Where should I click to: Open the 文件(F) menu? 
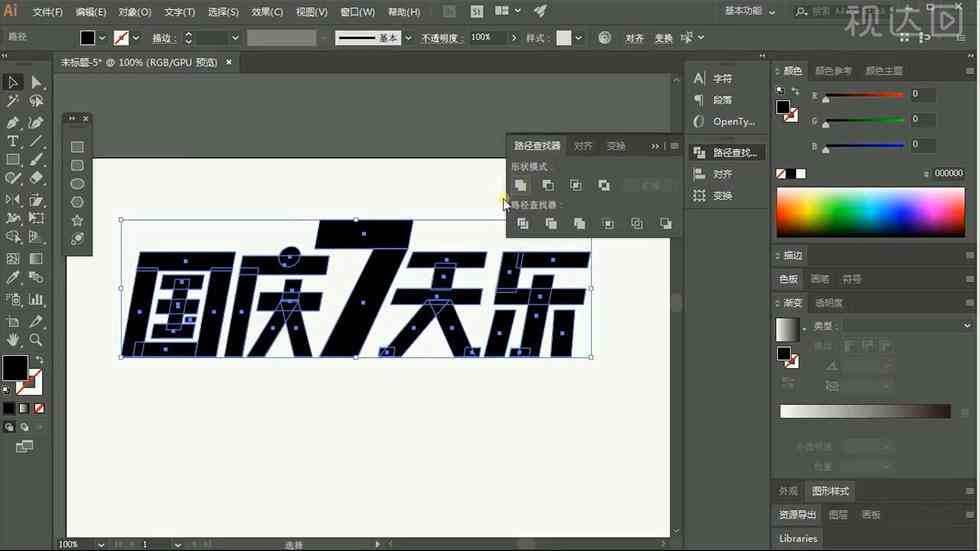click(48, 12)
